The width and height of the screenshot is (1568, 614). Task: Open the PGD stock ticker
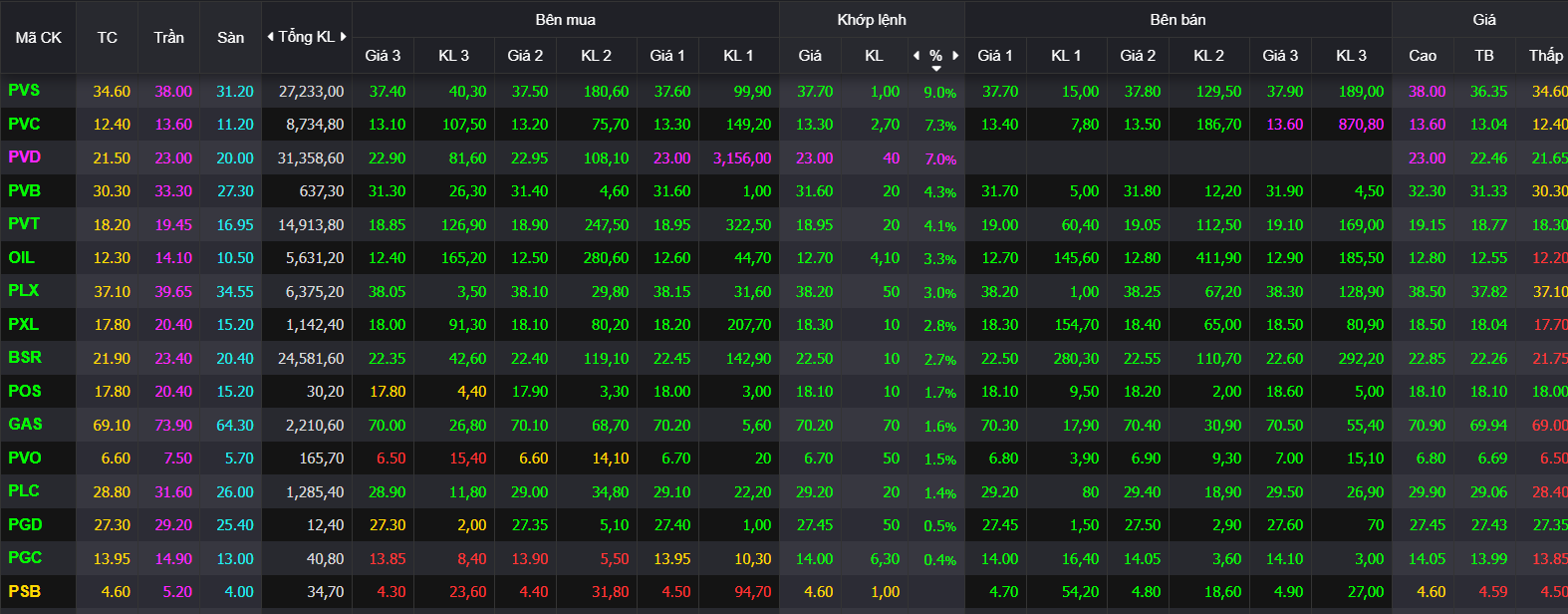coord(25,525)
